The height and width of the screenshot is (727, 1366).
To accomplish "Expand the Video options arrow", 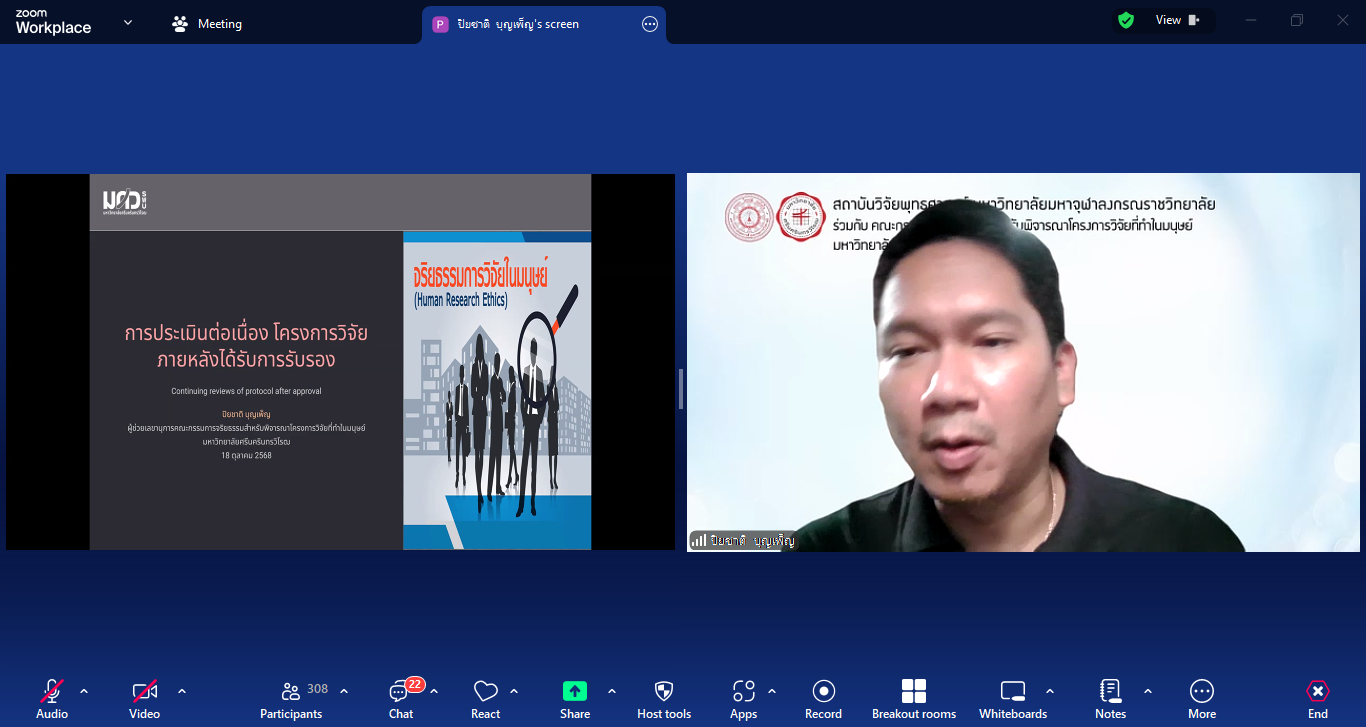I will coord(182,691).
